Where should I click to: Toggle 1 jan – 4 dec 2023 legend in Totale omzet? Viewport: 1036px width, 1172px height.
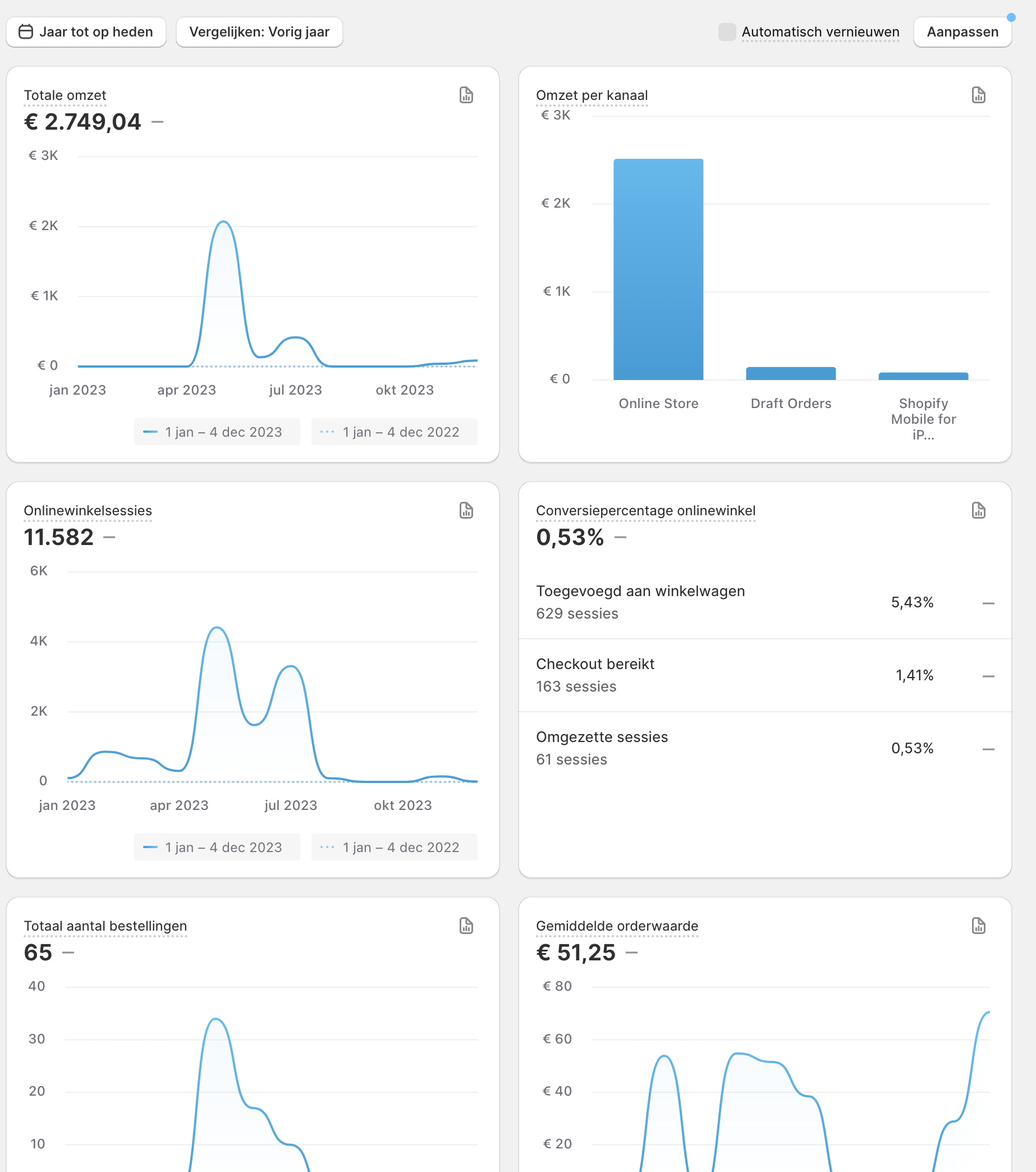[217, 432]
